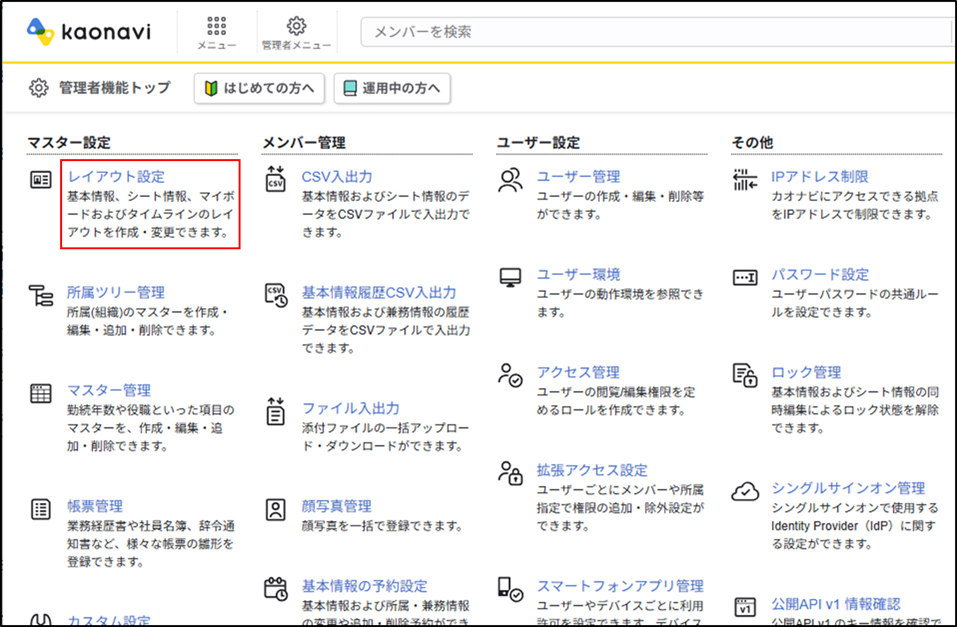
Task: Open the 所属ツリー管理 link
Action: pyautogui.click(x=116, y=292)
